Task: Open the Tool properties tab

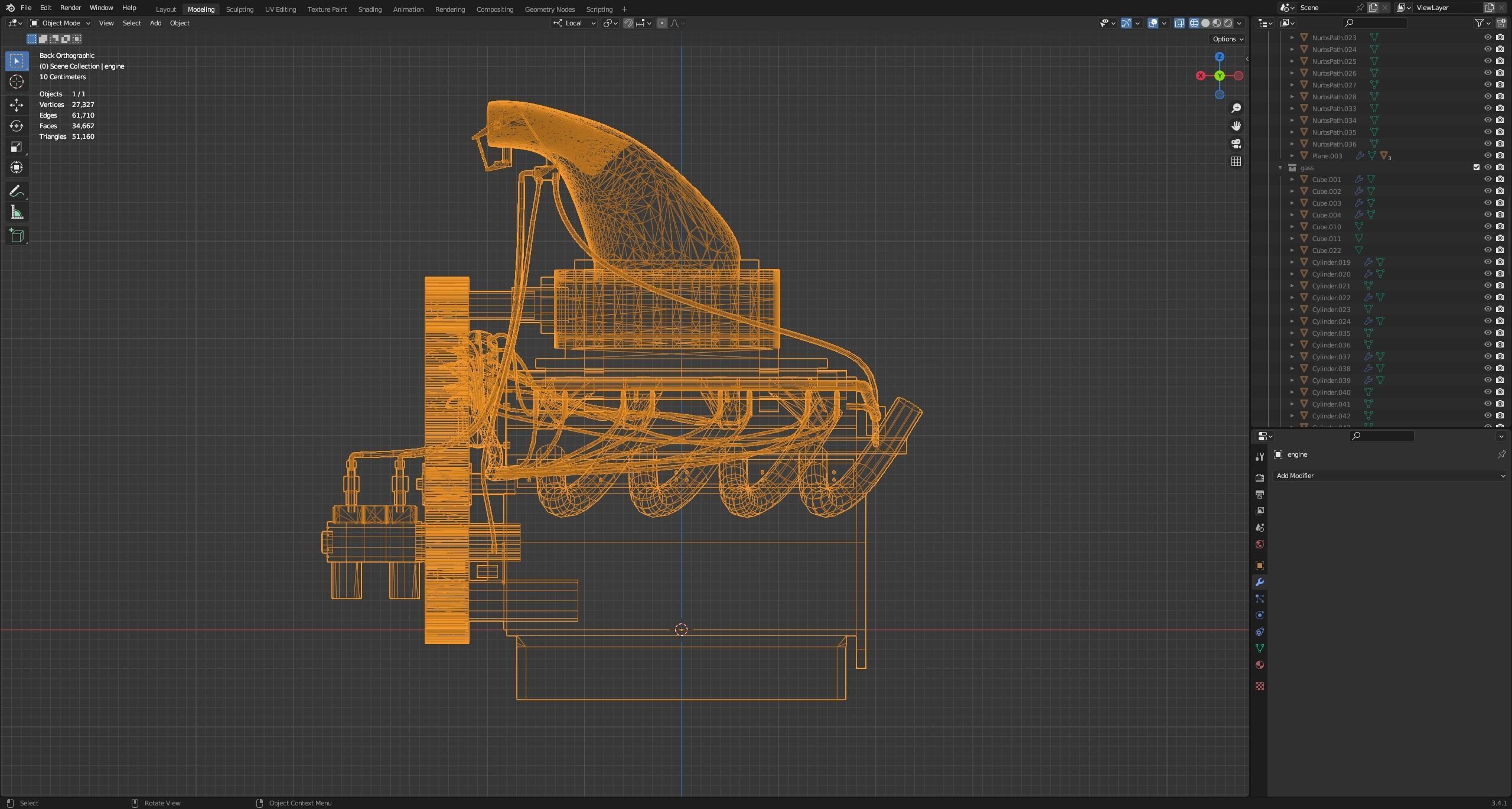Action: tap(1259, 456)
